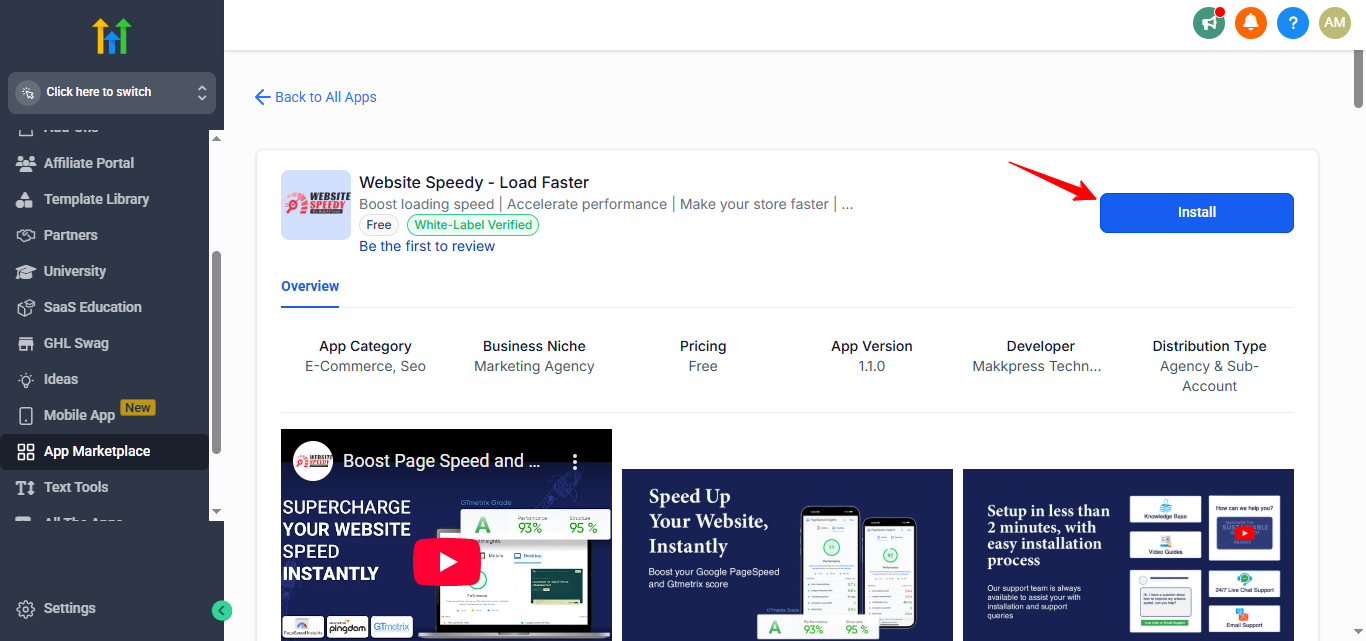This screenshot has width=1366, height=641.
Task: Click the App Version 1.1.0 value
Action: [x=872, y=366]
